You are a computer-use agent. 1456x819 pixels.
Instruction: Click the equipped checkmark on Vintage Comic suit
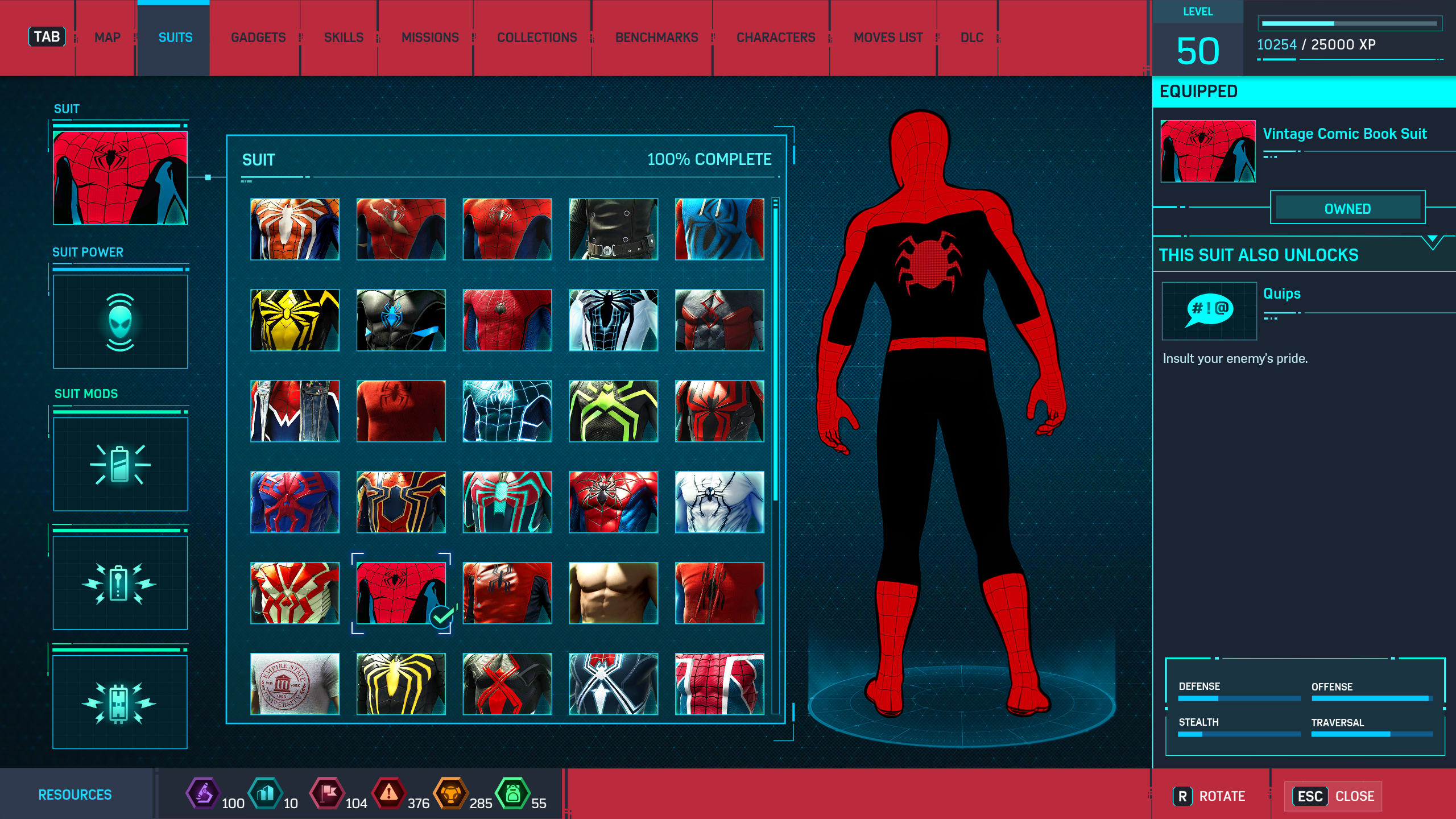[441, 617]
